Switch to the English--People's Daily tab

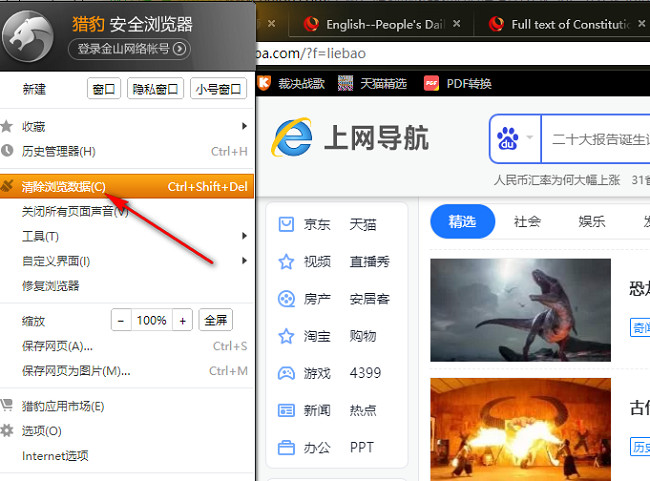pos(375,23)
